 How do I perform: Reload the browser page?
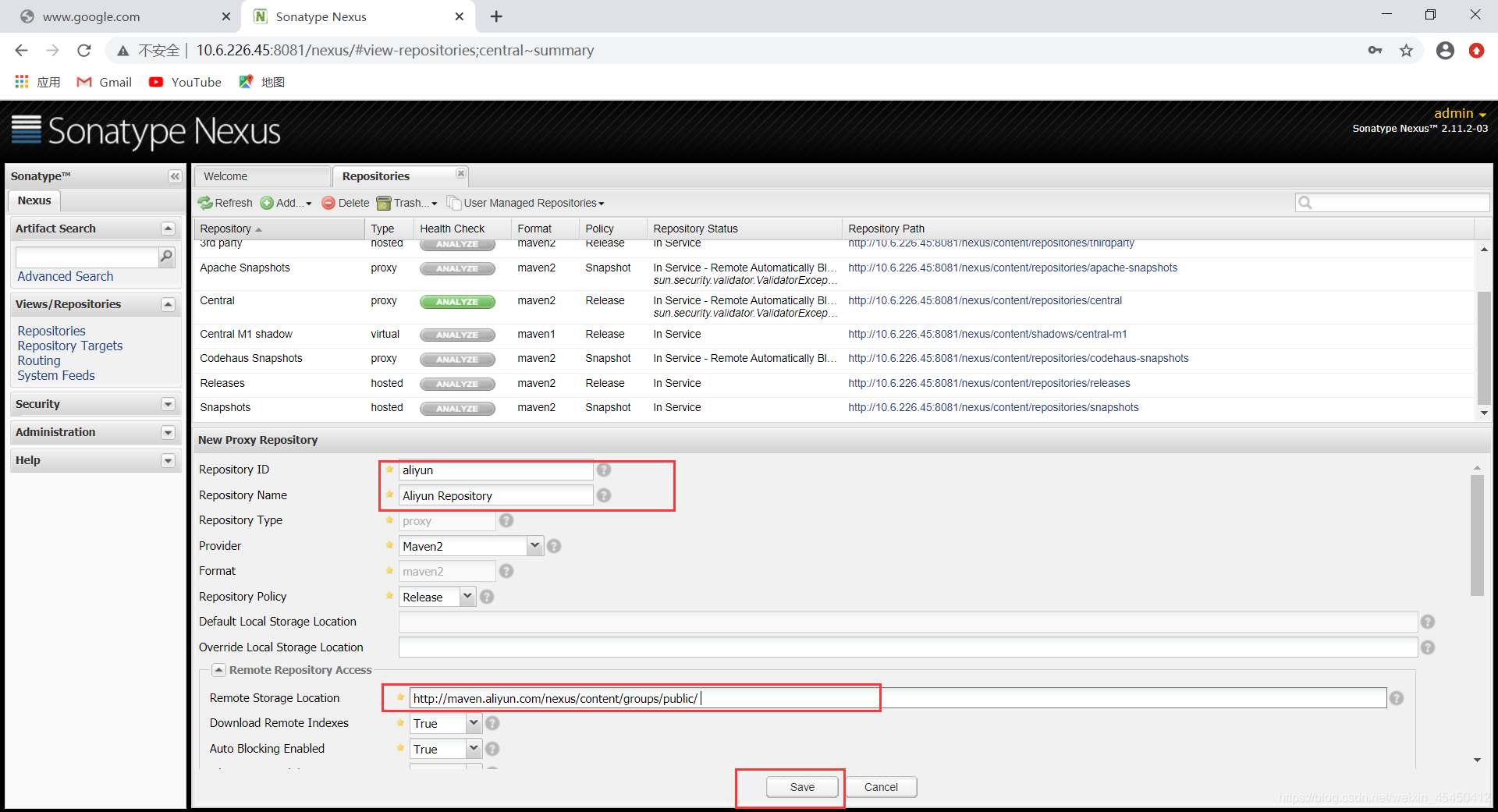(x=84, y=50)
